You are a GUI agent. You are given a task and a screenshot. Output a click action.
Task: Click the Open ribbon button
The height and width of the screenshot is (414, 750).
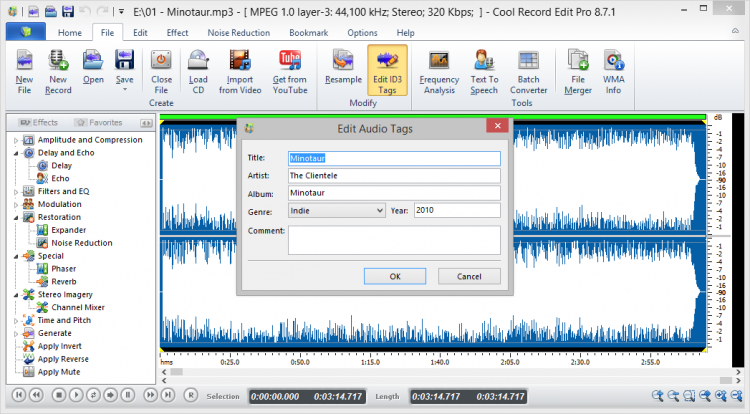coord(93,67)
